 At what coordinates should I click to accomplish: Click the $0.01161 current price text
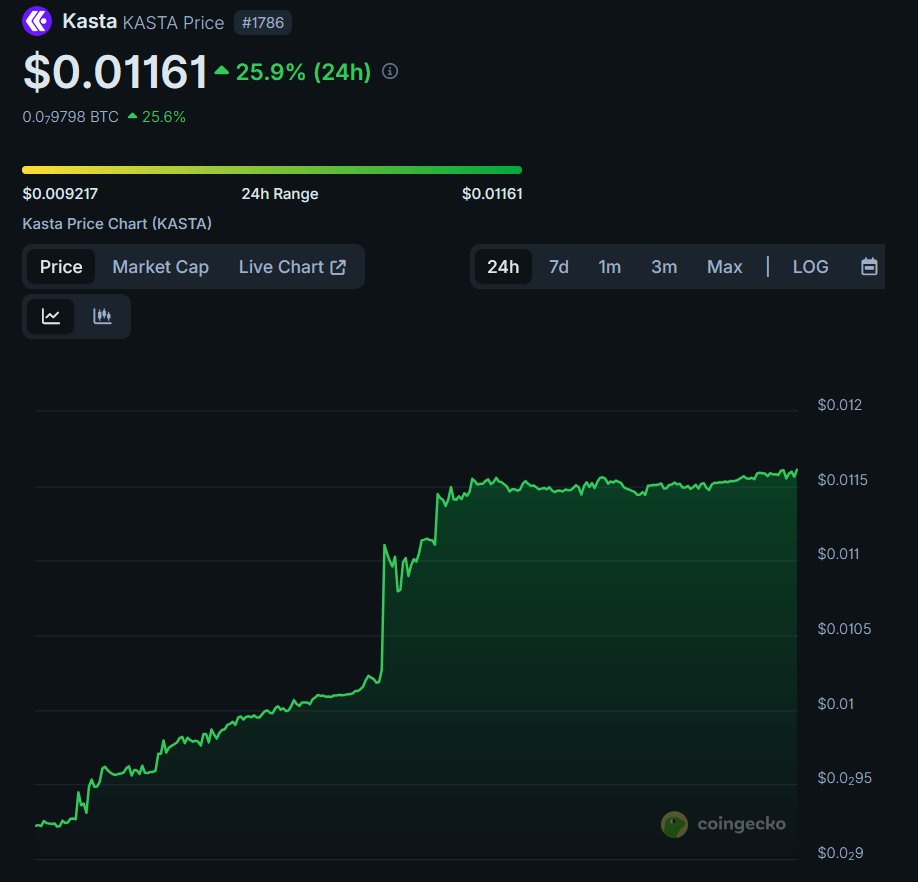pos(115,71)
